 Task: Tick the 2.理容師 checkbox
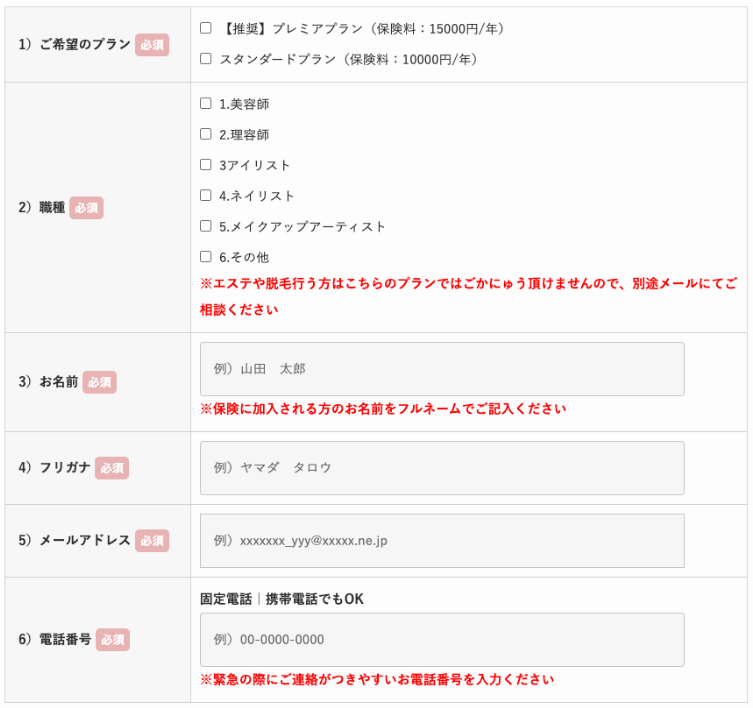tap(206, 134)
